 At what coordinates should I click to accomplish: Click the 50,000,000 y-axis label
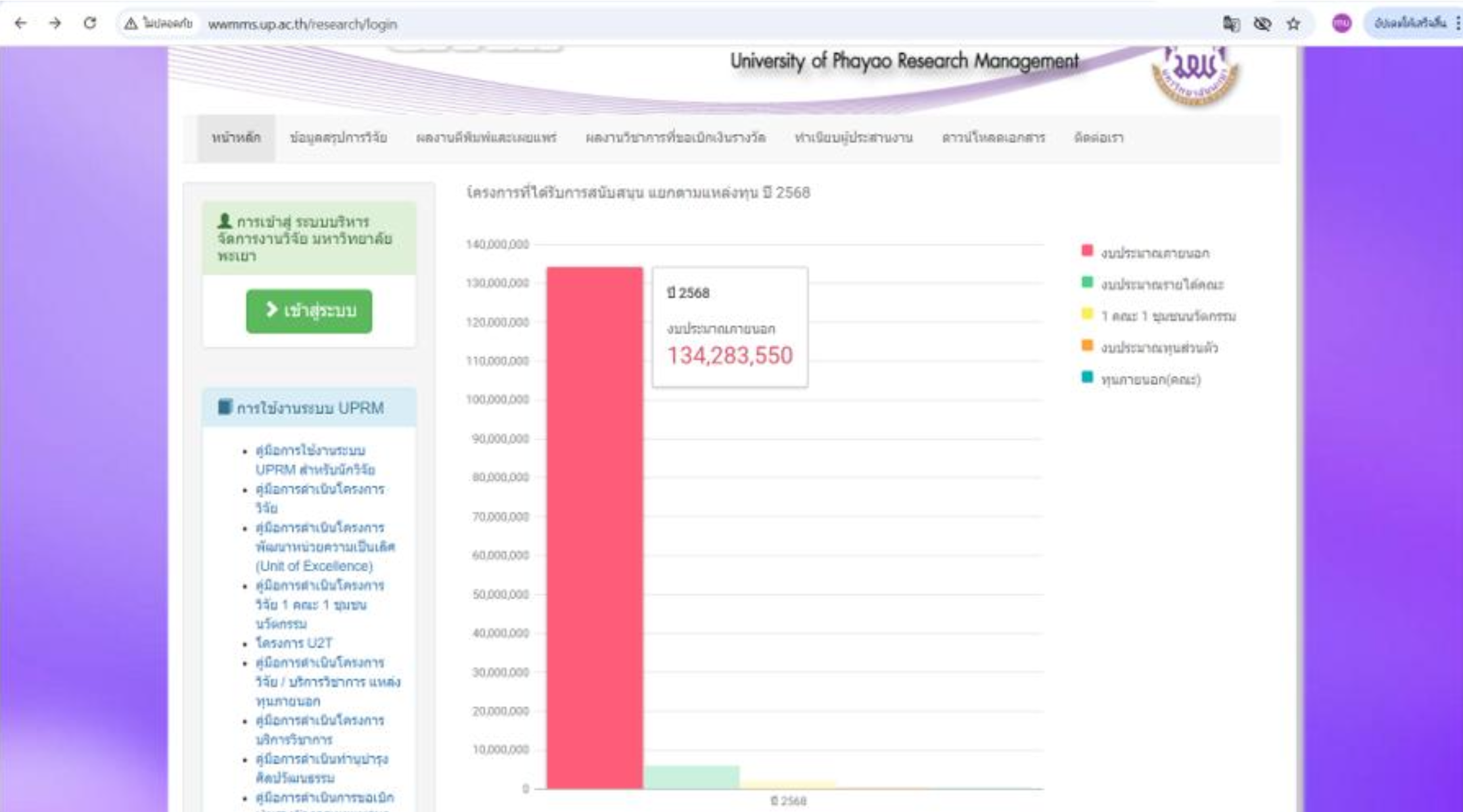(x=500, y=595)
